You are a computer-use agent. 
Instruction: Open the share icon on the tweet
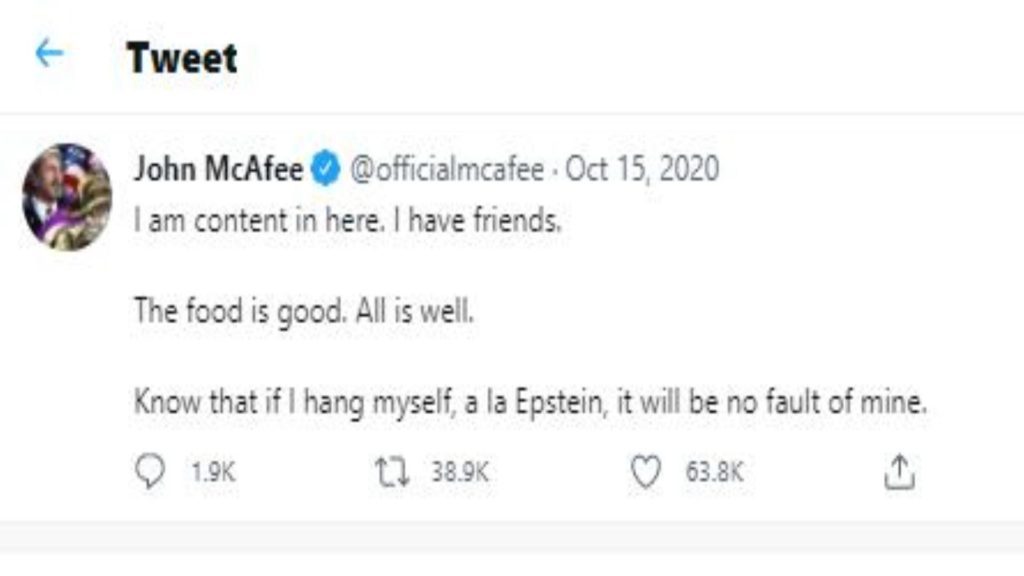click(899, 472)
